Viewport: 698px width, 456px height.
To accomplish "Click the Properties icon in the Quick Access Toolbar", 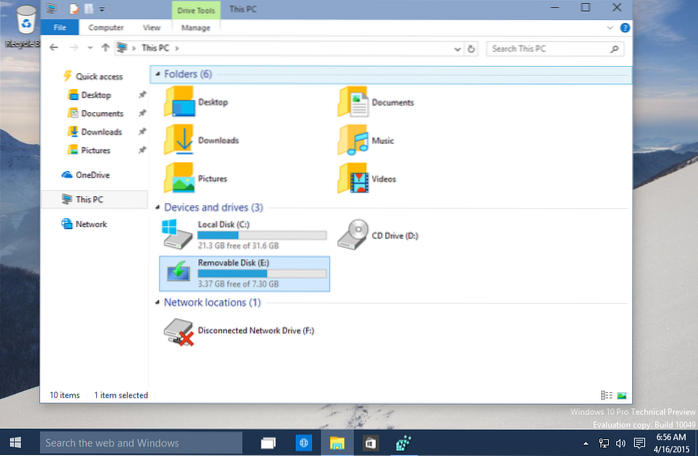I will click(x=74, y=8).
